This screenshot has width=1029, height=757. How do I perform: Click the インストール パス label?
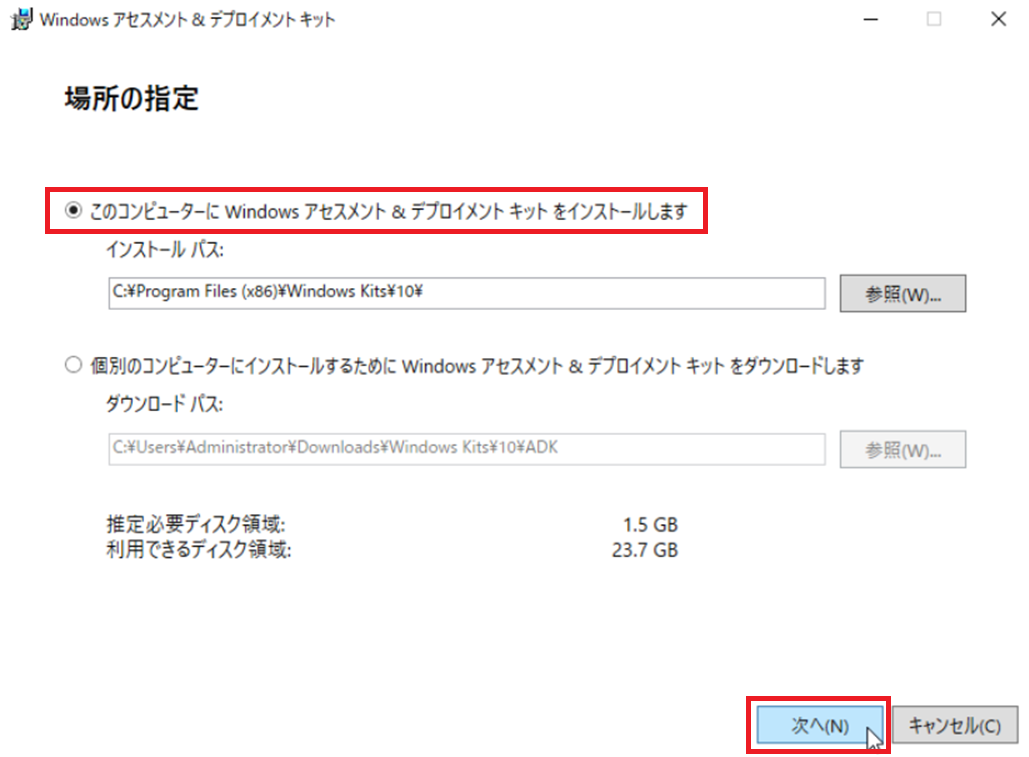[x=165, y=249]
